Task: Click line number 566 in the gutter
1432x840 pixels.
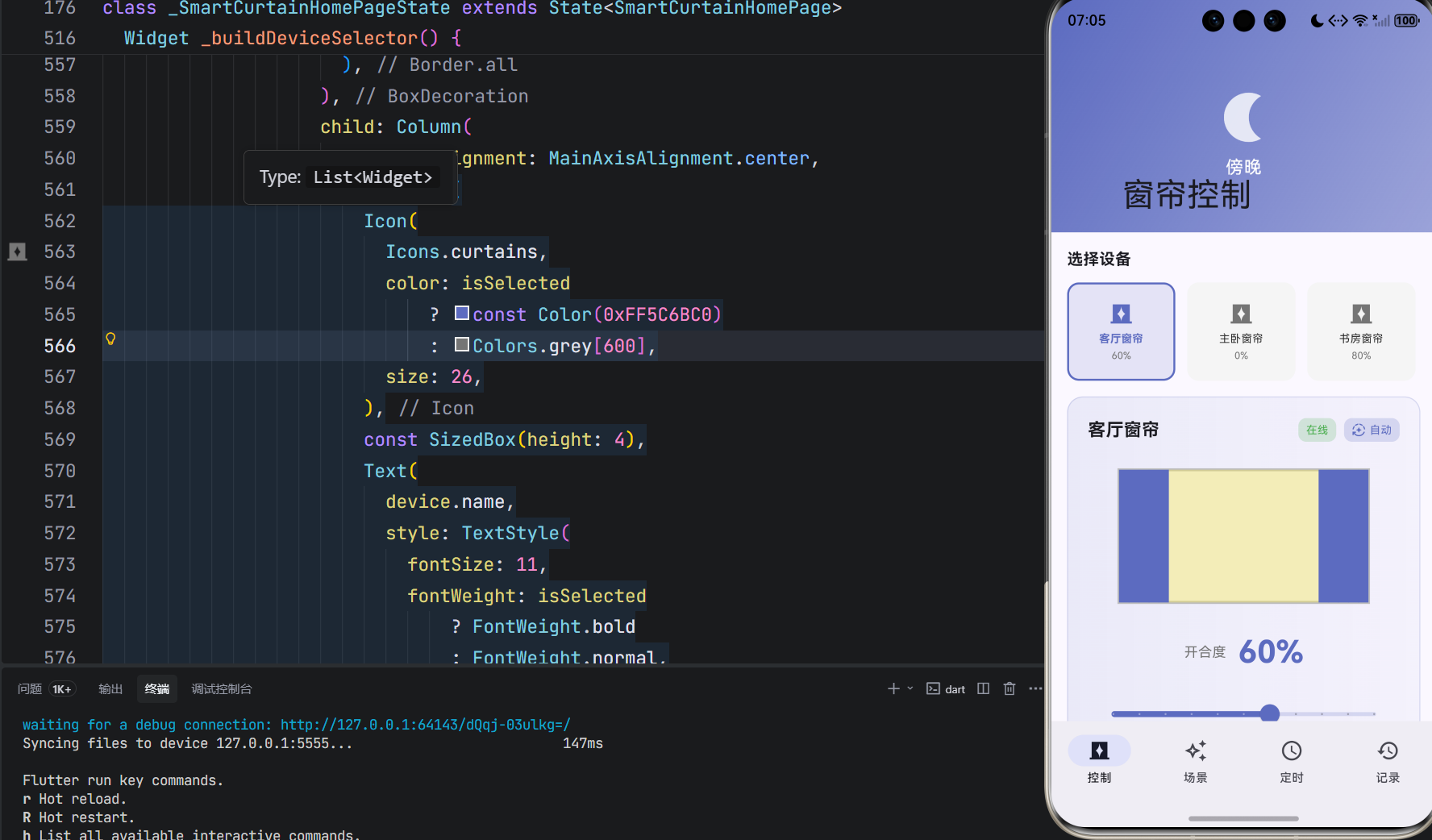Action: (x=60, y=346)
